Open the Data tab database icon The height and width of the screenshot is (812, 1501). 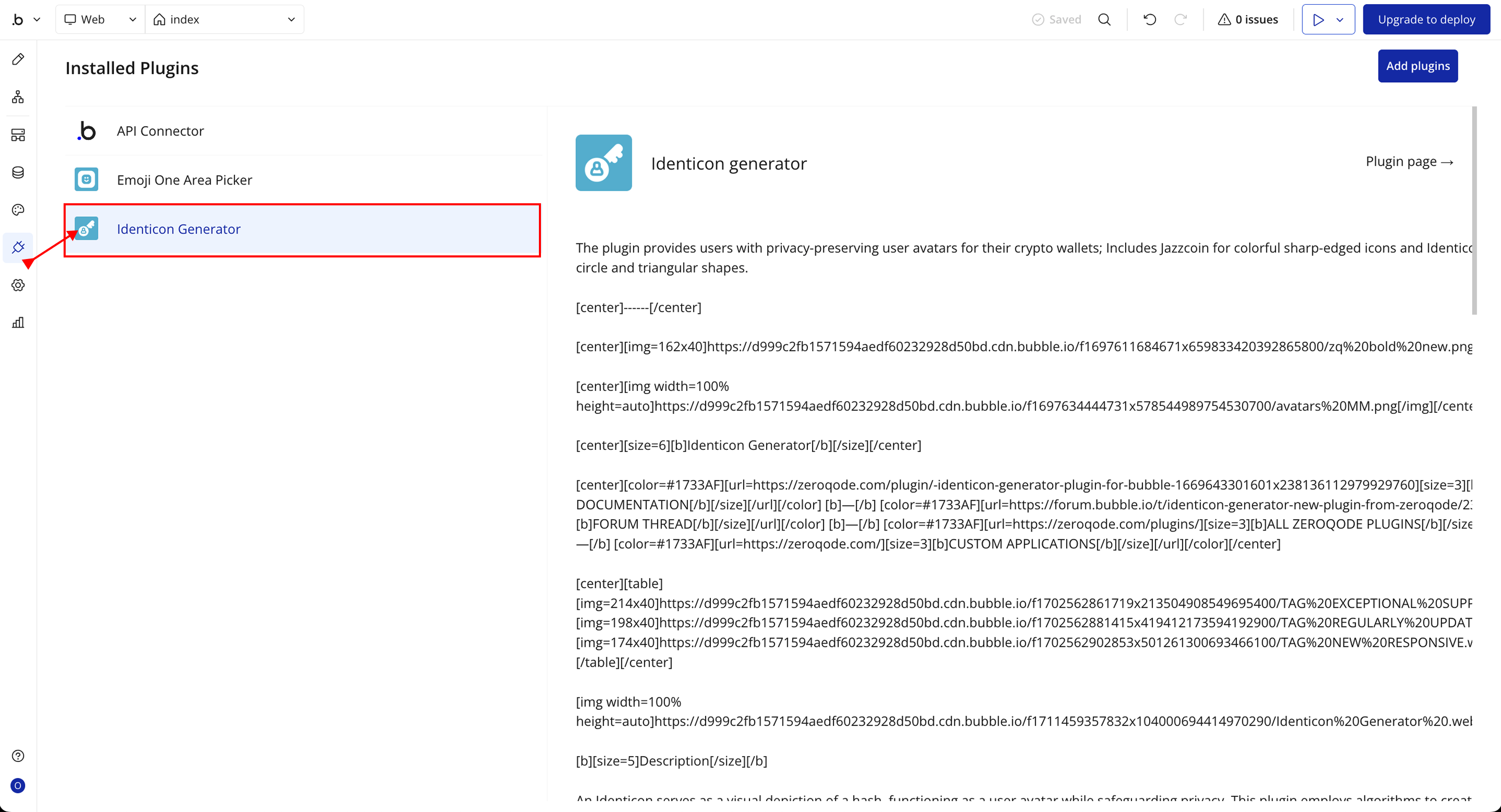tap(18, 173)
